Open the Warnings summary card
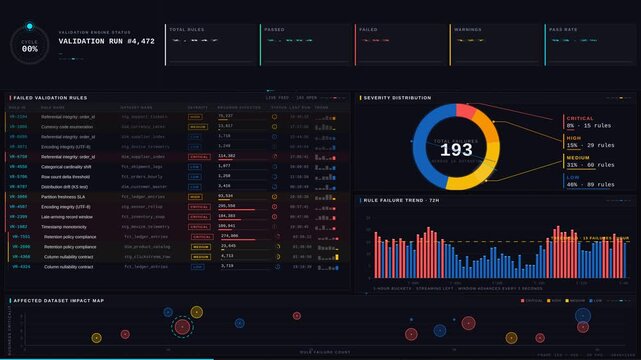The height and width of the screenshot is (360, 641). pyautogui.click(x=496, y=45)
